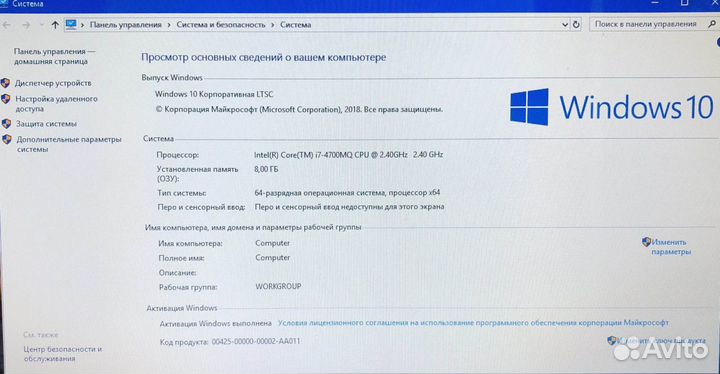Select 'Windows 10 Корпоративная LTSC' text
The image size is (720, 374).
[x=214, y=94]
